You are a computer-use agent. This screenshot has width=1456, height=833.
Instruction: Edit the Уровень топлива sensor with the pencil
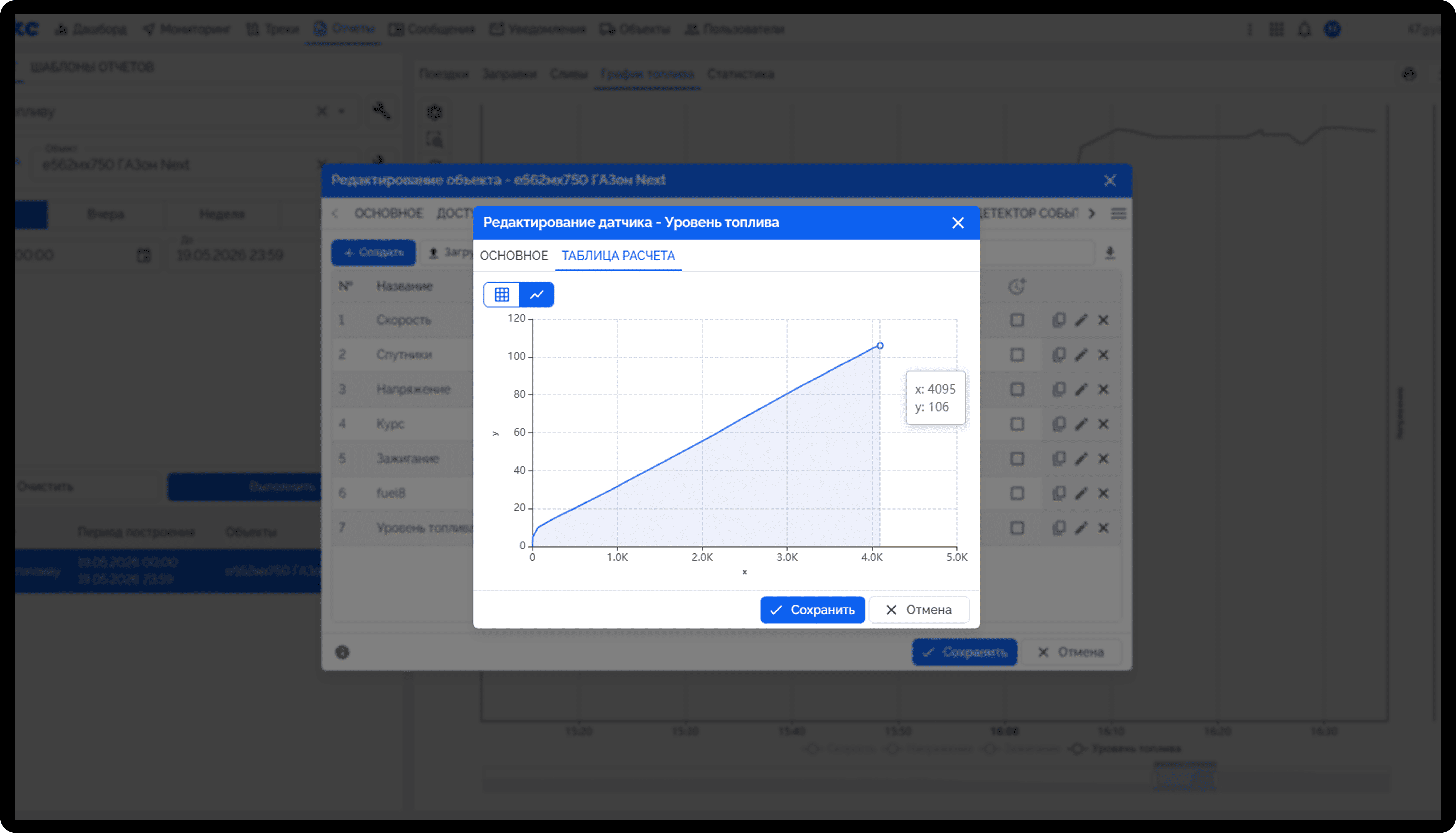[1081, 528]
